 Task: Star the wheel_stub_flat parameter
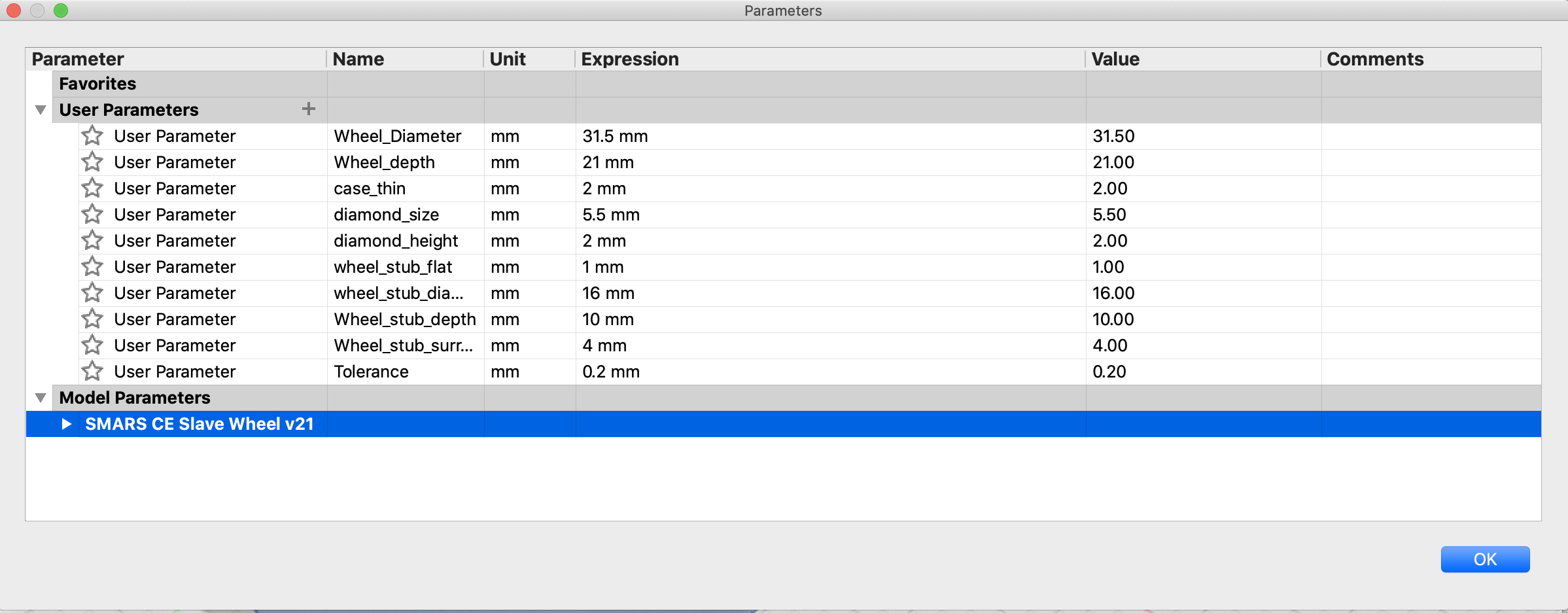[92, 267]
